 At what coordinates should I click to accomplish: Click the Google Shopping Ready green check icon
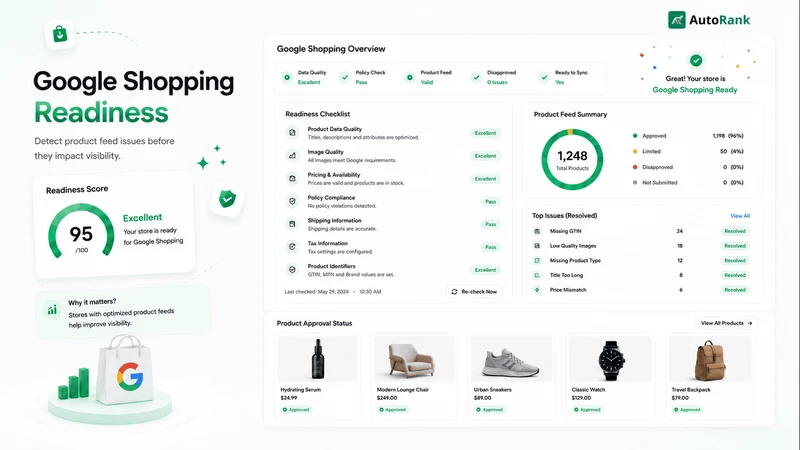(695, 60)
